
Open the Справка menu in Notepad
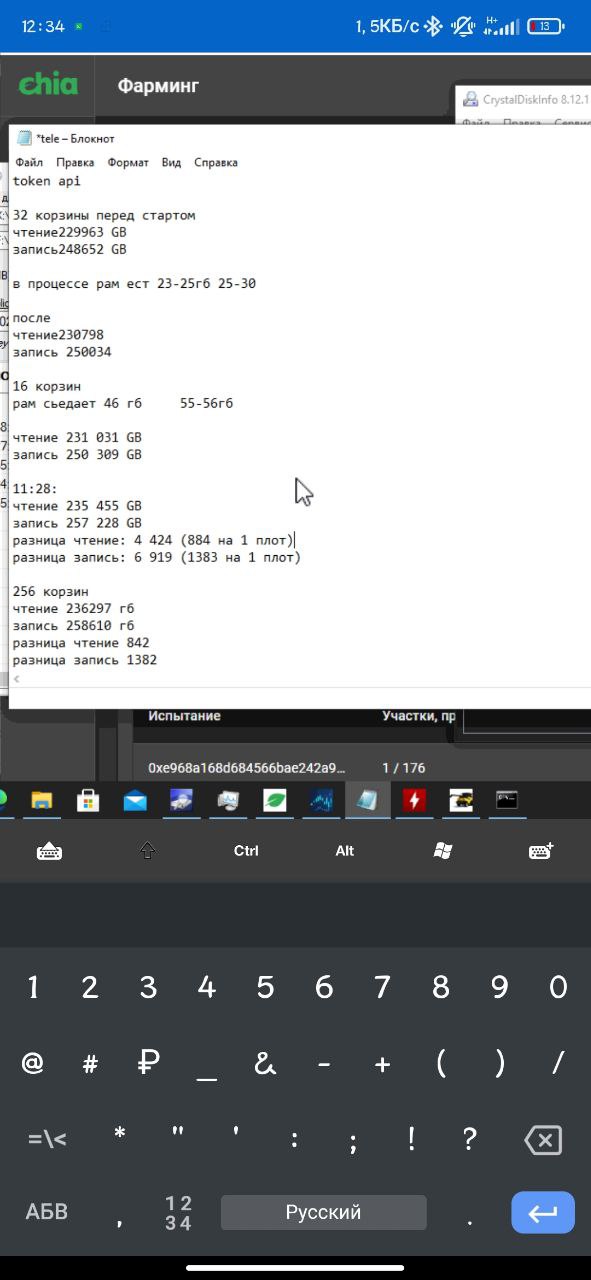click(x=216, y=162)
